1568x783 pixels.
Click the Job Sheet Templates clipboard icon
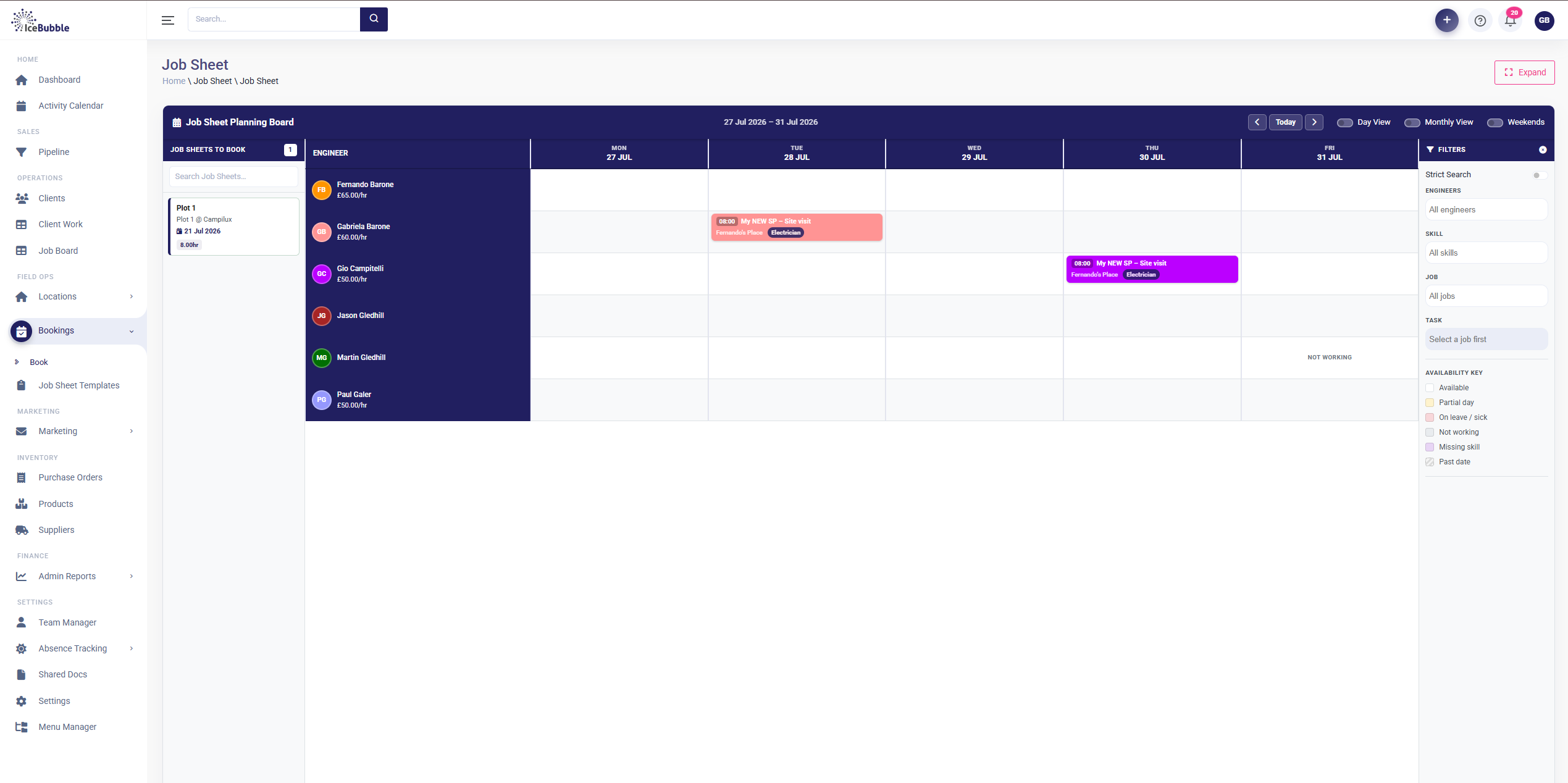(22, 385)
